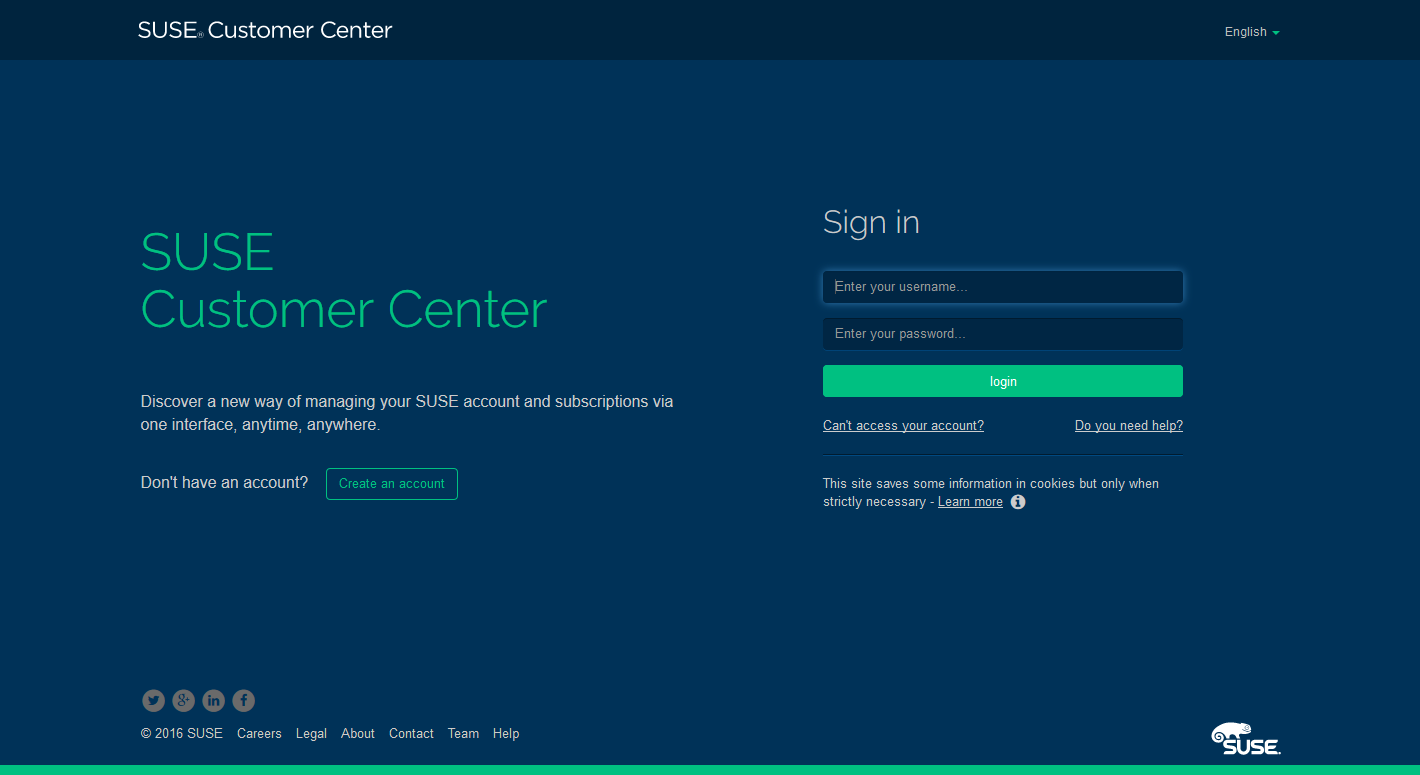
Task: Click Create an account button
Action: pyautogui.click(x=392, y=484)
